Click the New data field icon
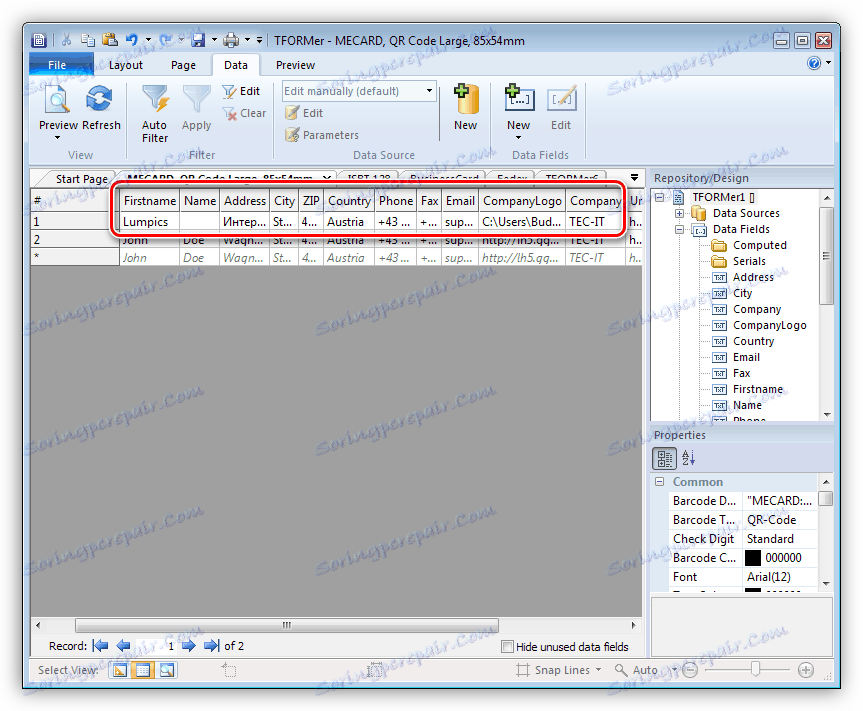 519,98
